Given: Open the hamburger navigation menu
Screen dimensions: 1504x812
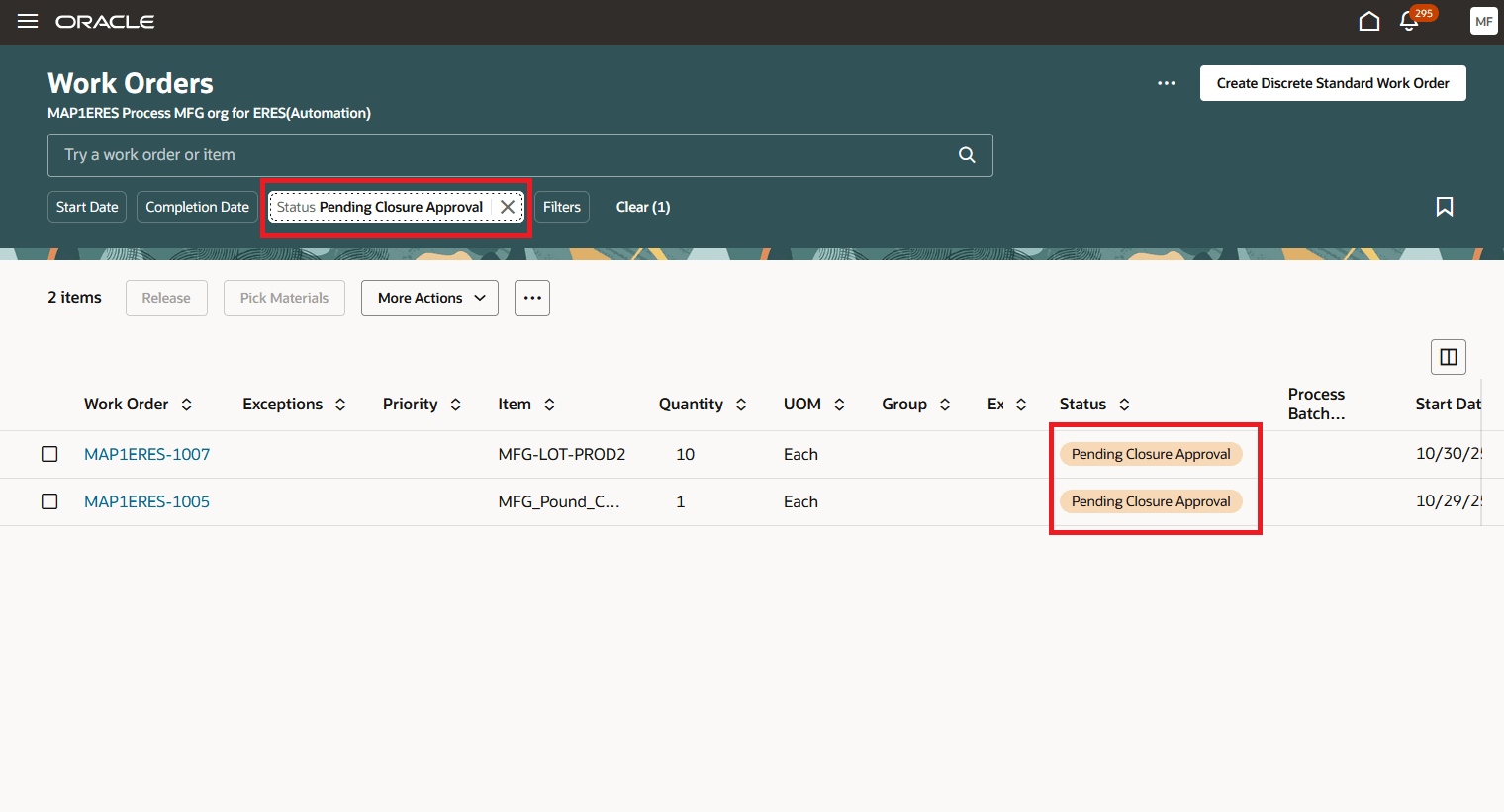Looking at the screenshot, I should pyautogui.click(x=28, y=21).
